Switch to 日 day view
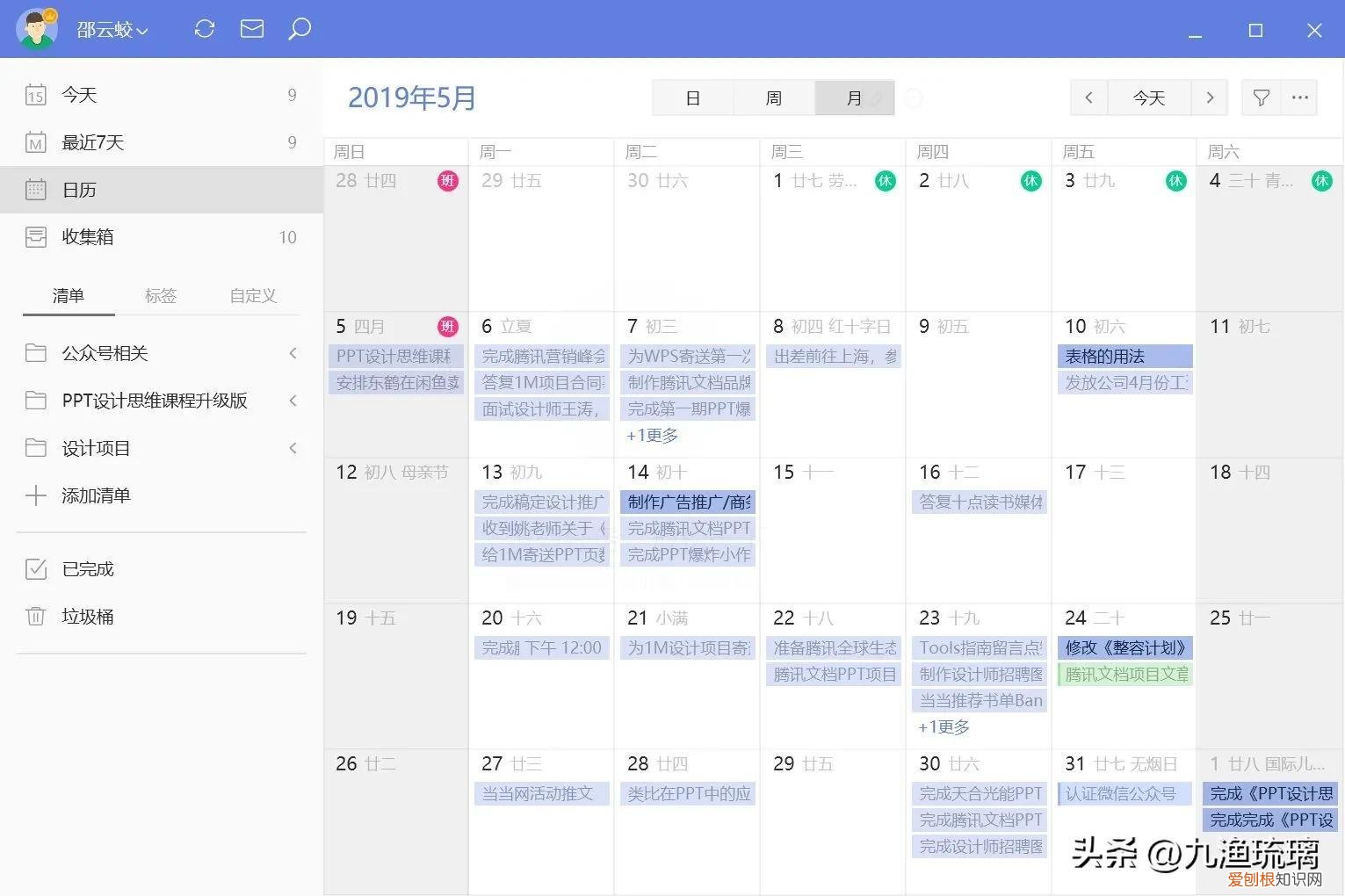This screenshot has width=1345, height=896. click(693, 98)
